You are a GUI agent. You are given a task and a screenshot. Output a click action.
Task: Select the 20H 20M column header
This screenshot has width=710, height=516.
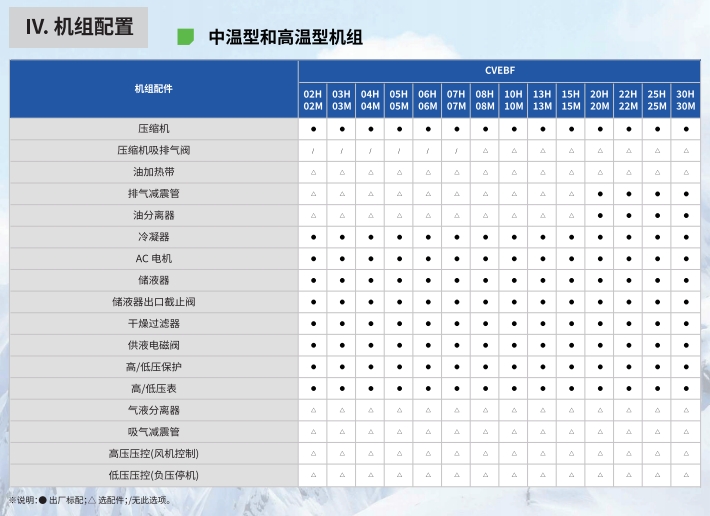[600, 100]
